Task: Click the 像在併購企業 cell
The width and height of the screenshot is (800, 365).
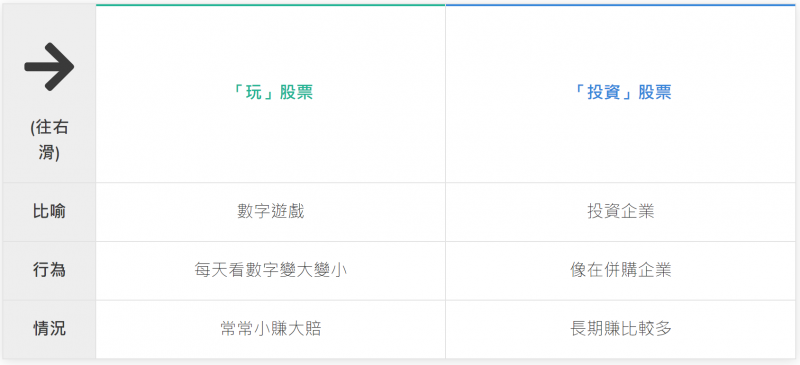Action: (x=620, y=270)
